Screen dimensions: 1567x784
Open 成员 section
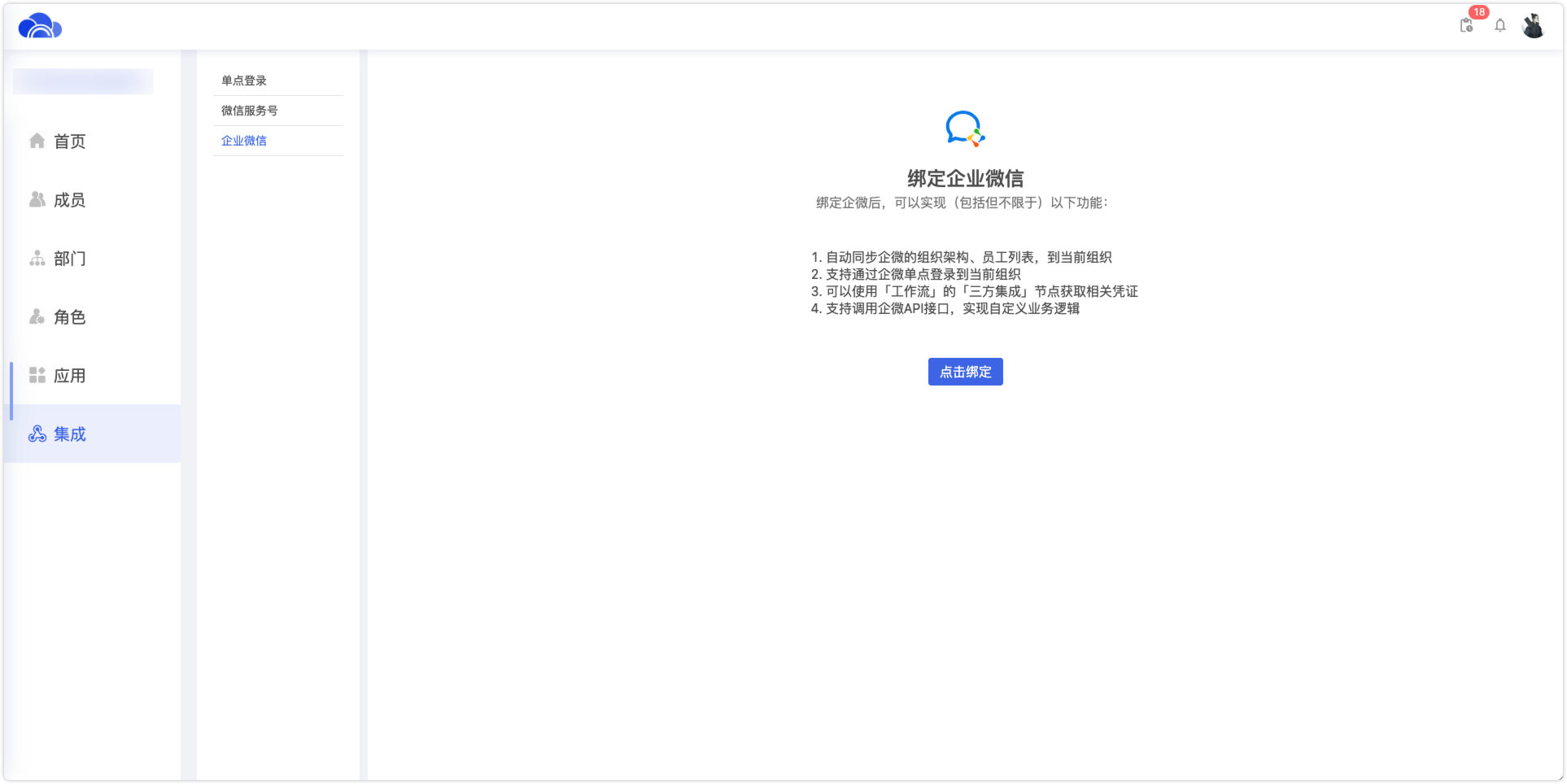click(x=92, y=199)
